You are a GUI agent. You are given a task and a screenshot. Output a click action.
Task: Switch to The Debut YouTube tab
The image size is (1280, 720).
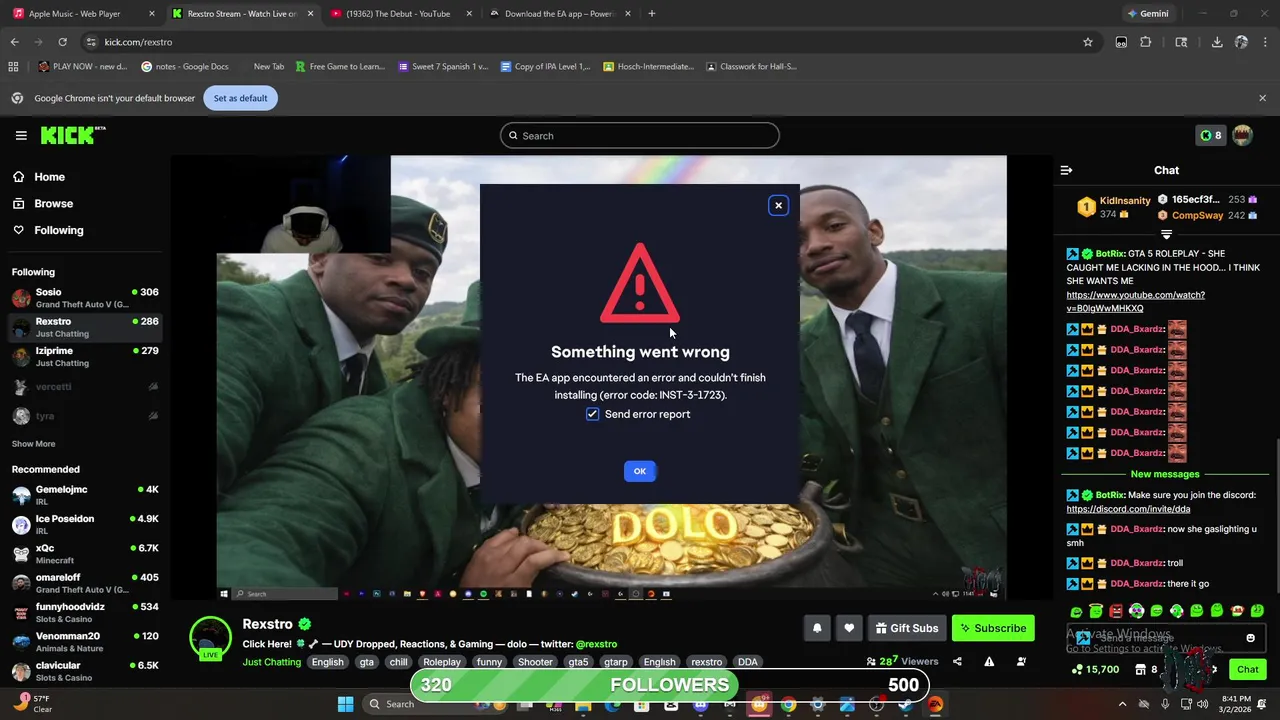[398, 14]
